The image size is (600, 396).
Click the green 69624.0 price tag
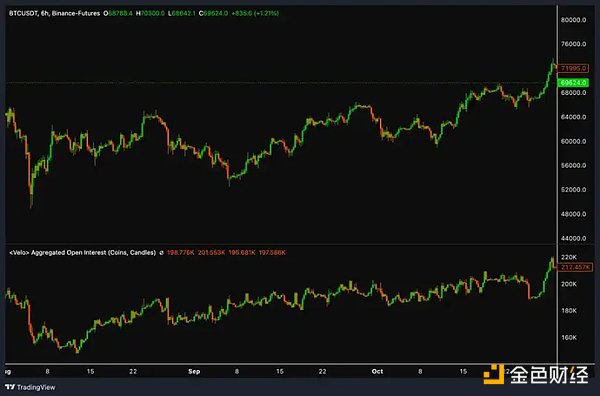point(573,83)
